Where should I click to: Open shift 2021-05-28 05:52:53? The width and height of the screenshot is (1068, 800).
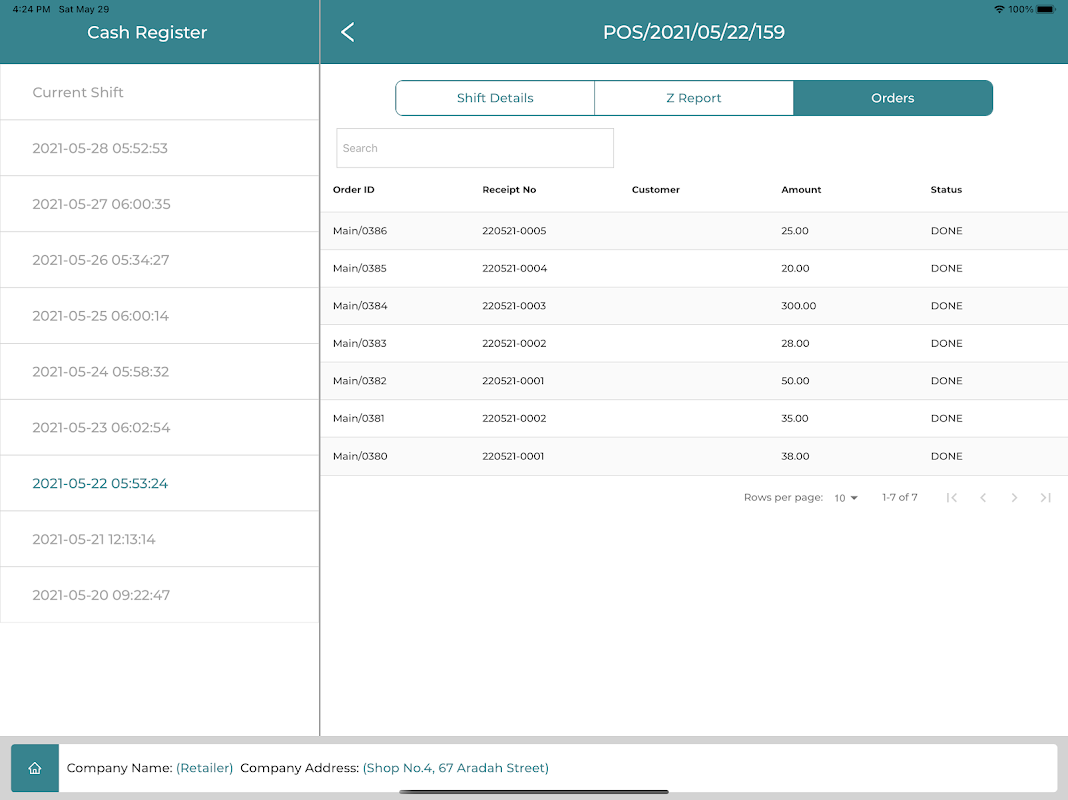tap(159, 148)
